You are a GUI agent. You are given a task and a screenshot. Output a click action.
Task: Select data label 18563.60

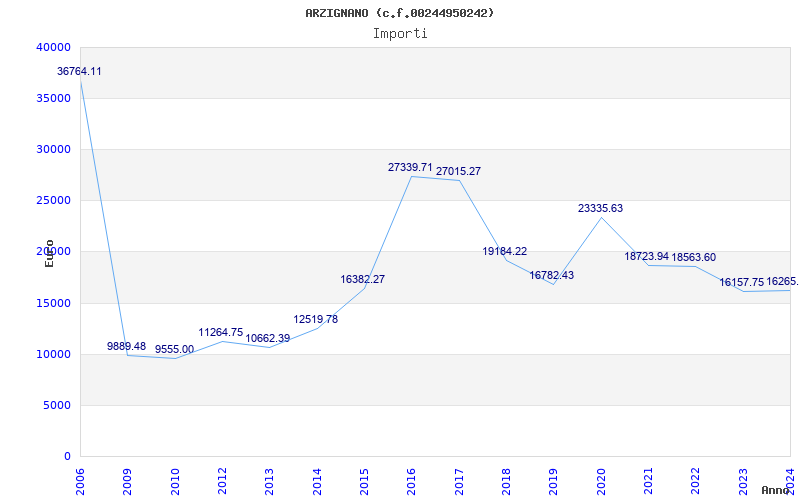[694, 258]
